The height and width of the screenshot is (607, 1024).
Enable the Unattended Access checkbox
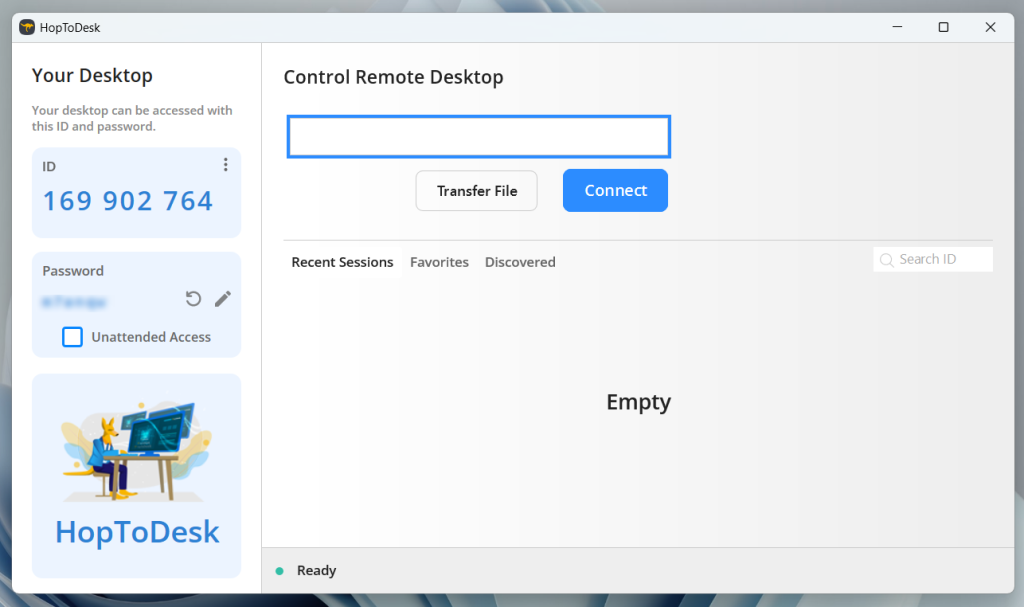coord(73,337)
